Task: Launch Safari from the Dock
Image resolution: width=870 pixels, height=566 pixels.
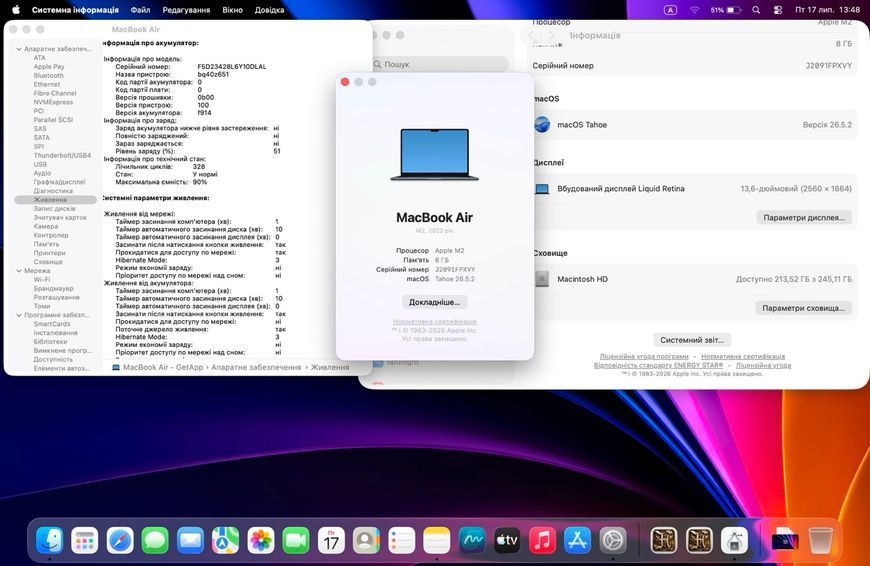Action: click(120, 539)
